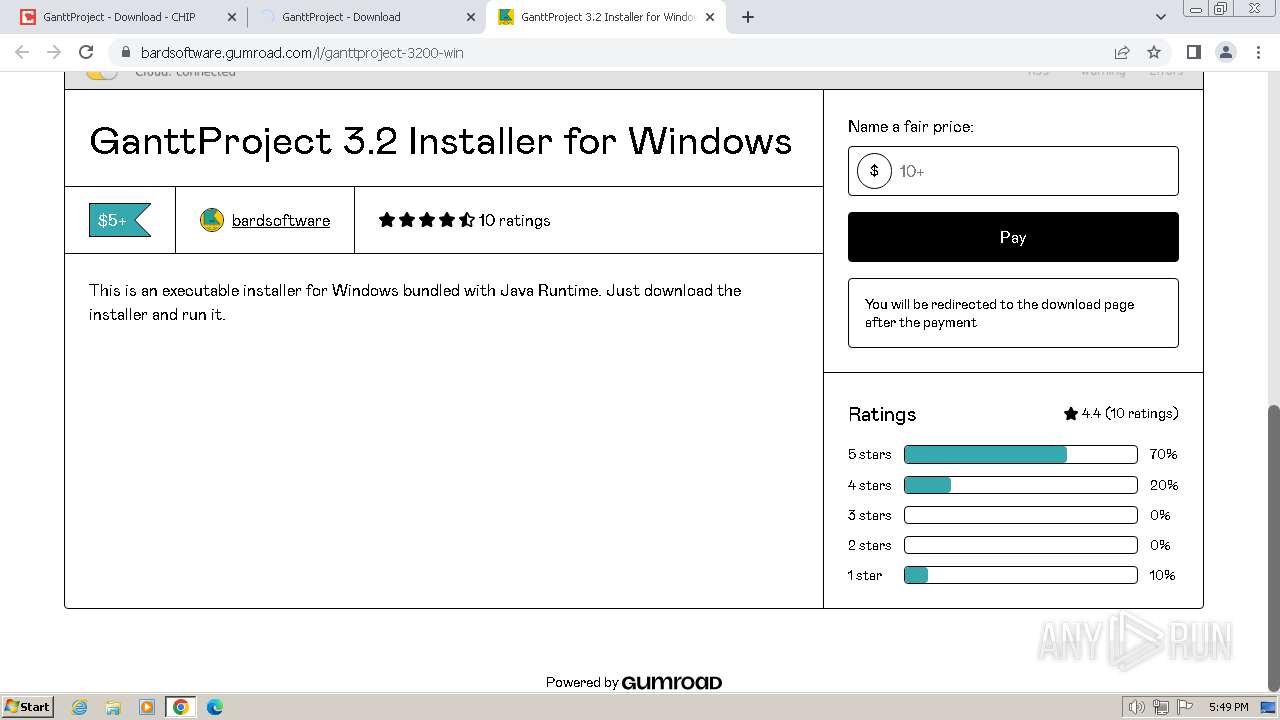
Task: Click the 4 stars rating bar
Action: (x=1021, y=485)
